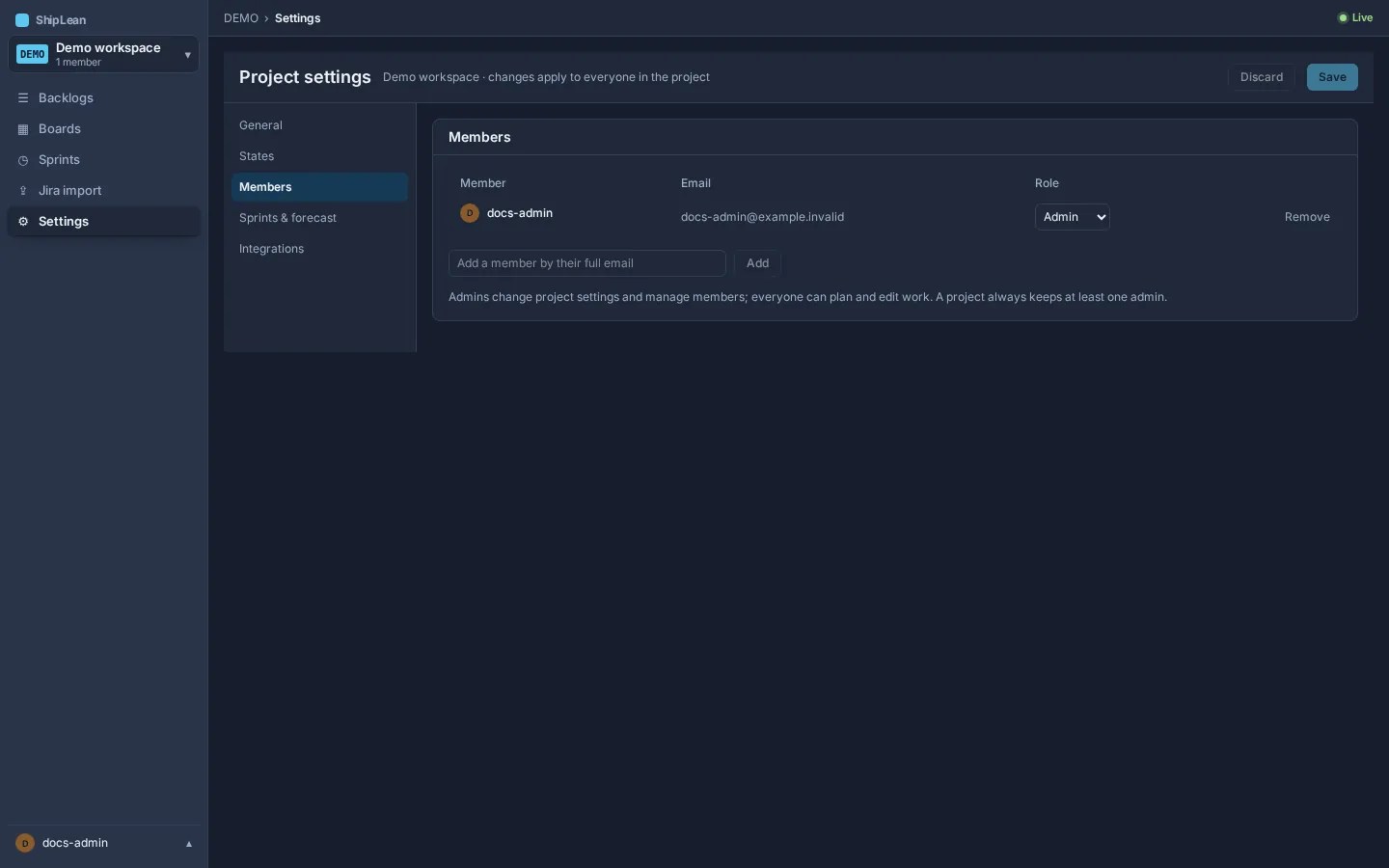Click Add to add the member
Viewport: 1389px width, 868px height.
point(757,263)
